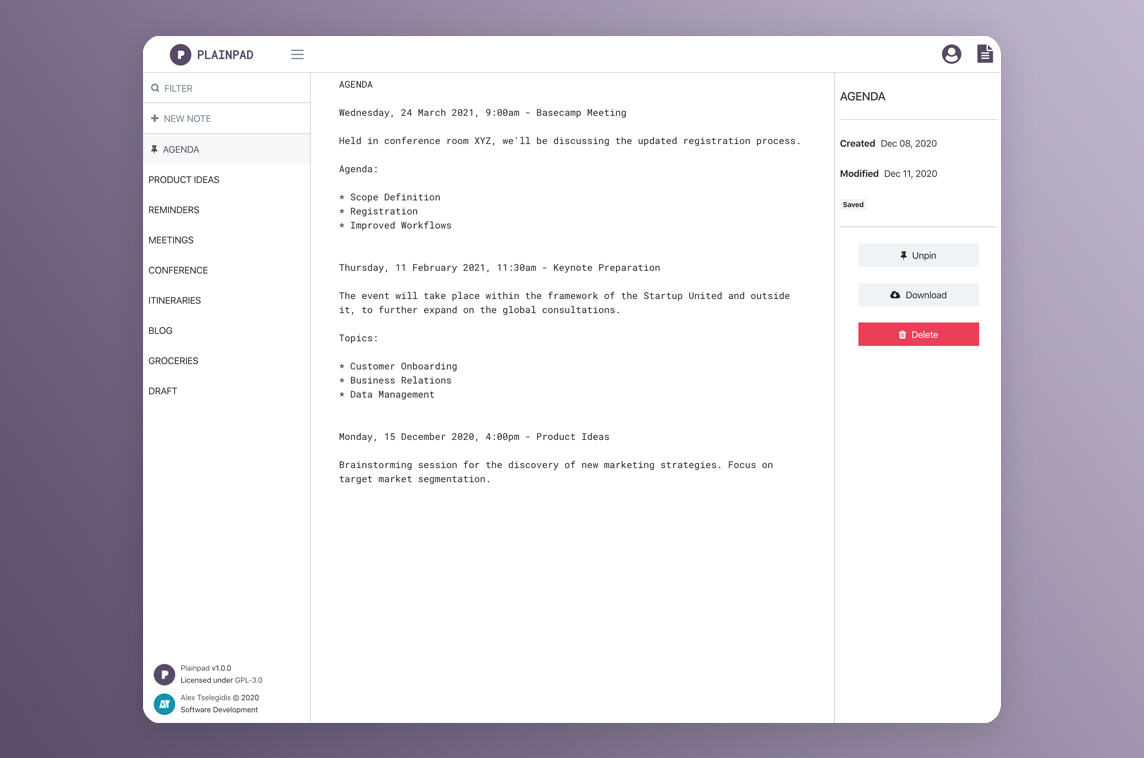Unpin the Agenda note
1144x758 pixels.
[x=918, y=255]
